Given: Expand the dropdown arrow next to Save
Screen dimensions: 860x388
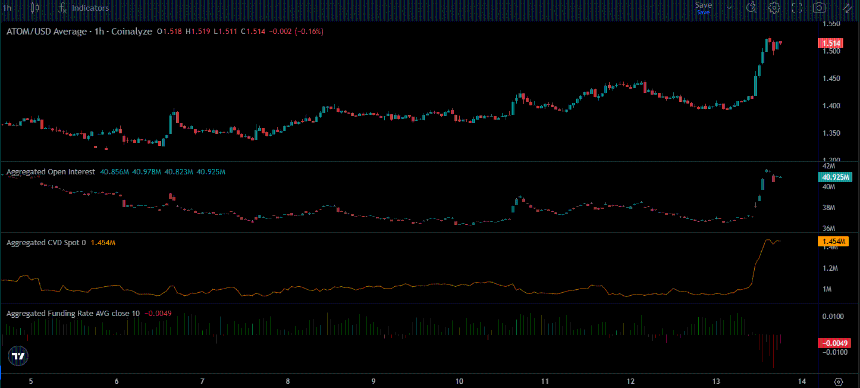Looking at the screenshot, I should (x=729, y=8).
